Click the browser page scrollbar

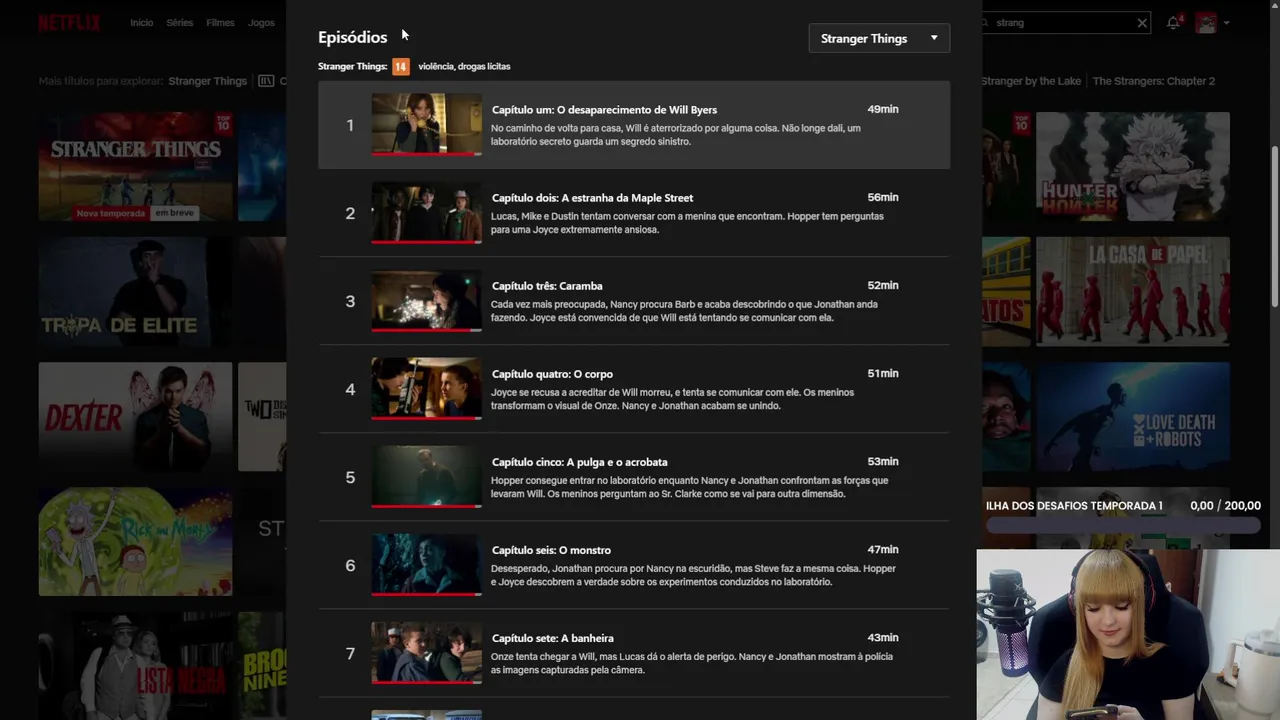(1274, 226)
